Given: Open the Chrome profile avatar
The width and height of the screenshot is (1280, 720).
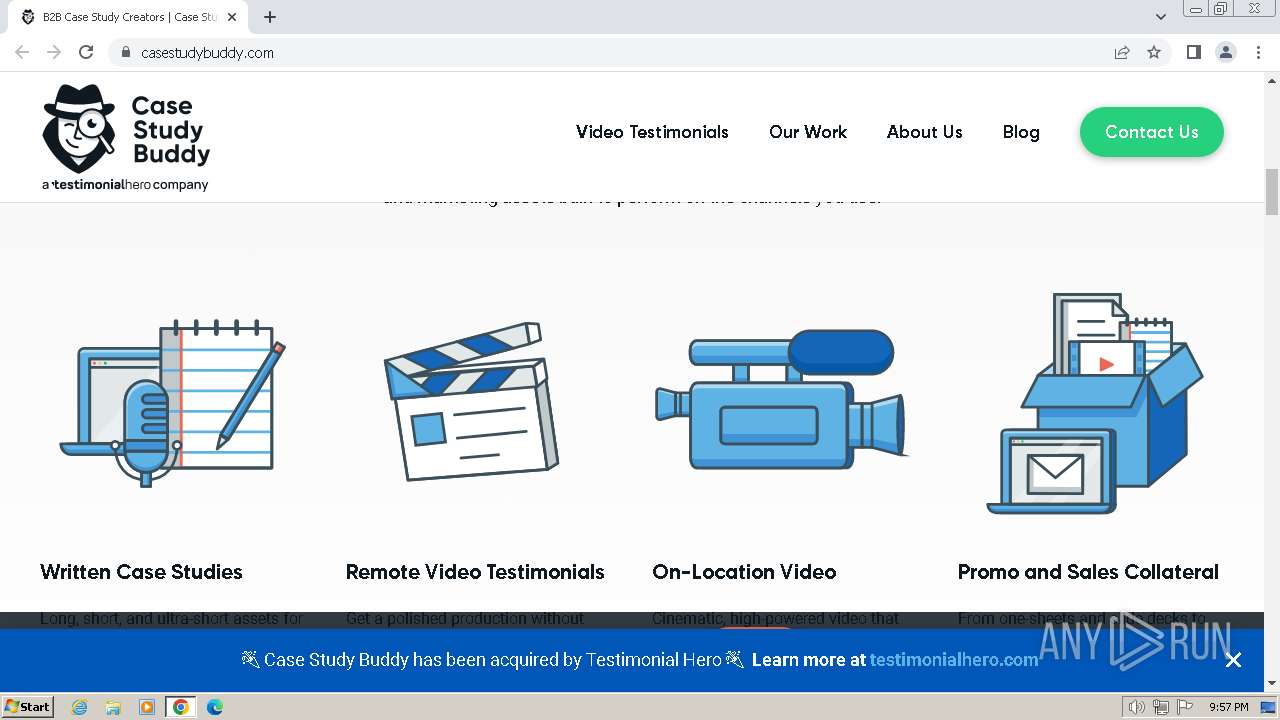Looking at the screenshot, I should pyautogui.click(x=1226, y=52).
